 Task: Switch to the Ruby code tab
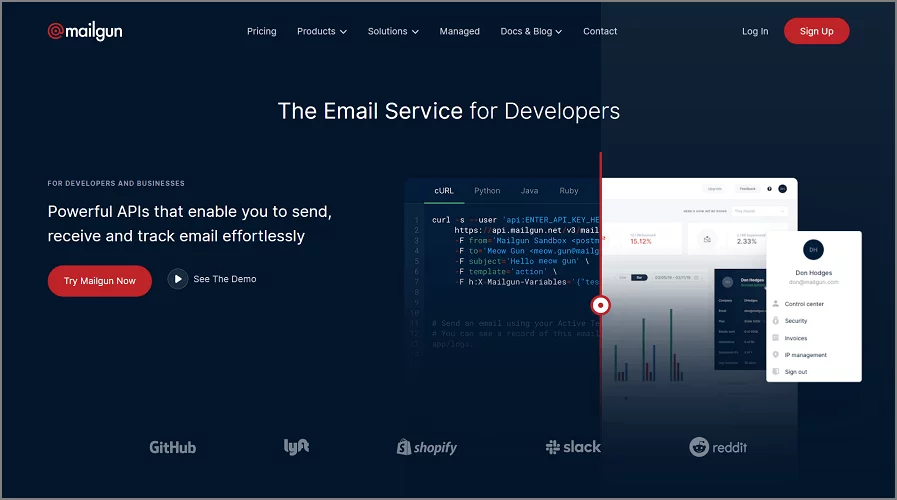pyautogui.click(x=569, y=191)
